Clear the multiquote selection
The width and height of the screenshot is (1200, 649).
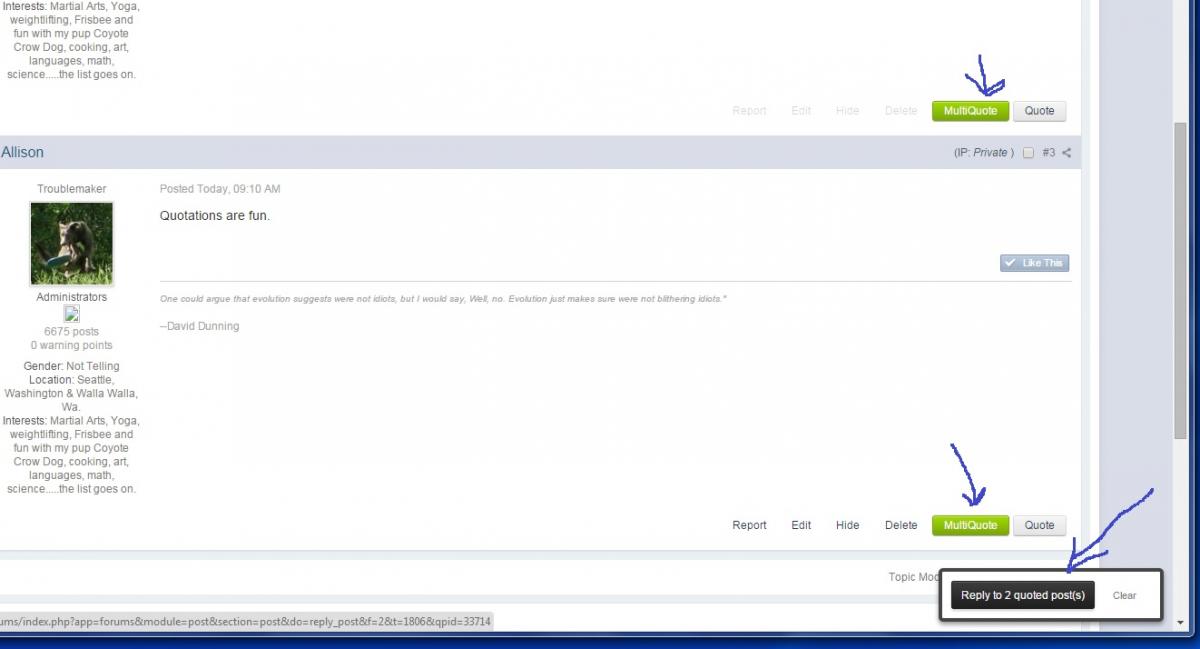click(x=1124, y=595)
